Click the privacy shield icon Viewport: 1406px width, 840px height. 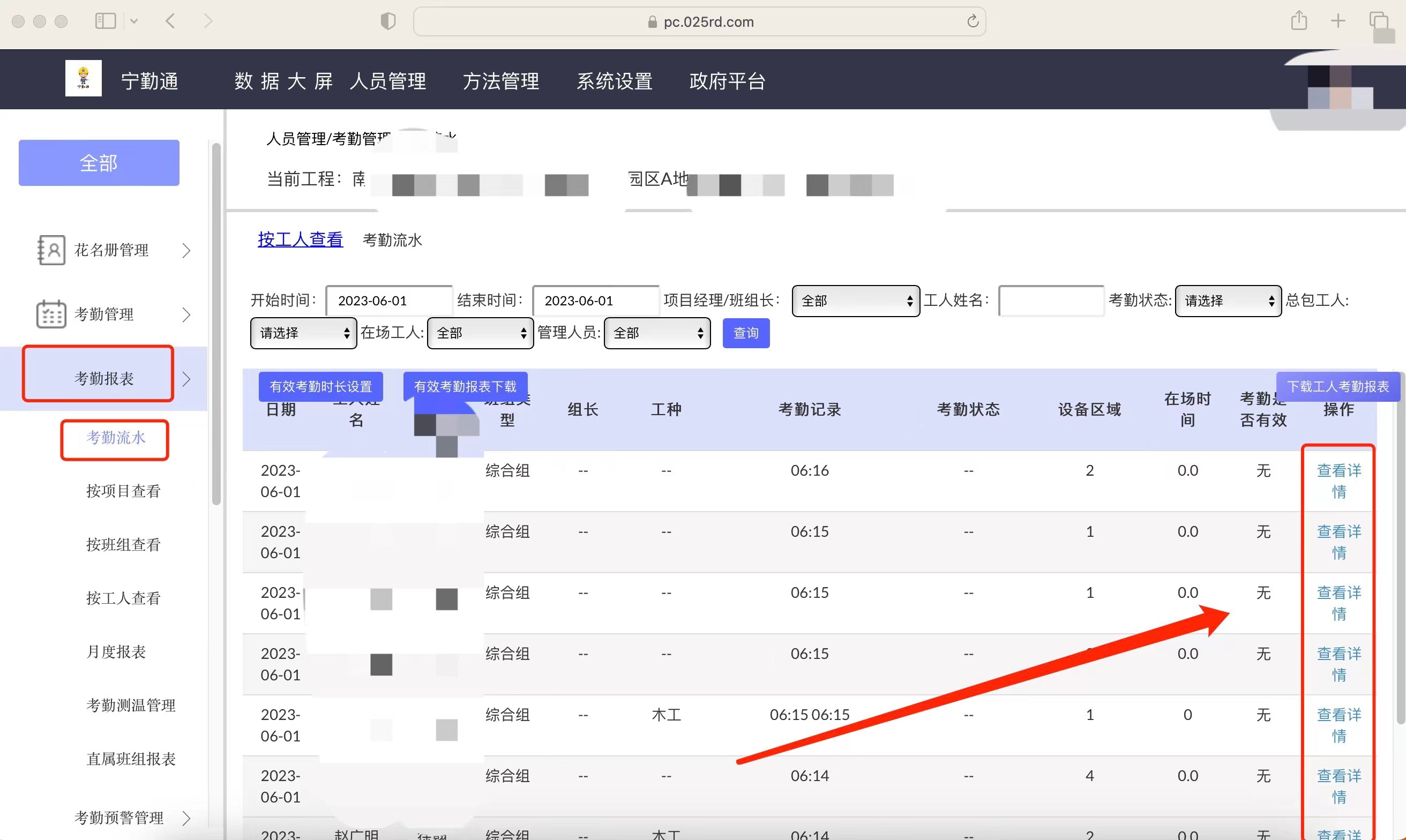(388, 21)
